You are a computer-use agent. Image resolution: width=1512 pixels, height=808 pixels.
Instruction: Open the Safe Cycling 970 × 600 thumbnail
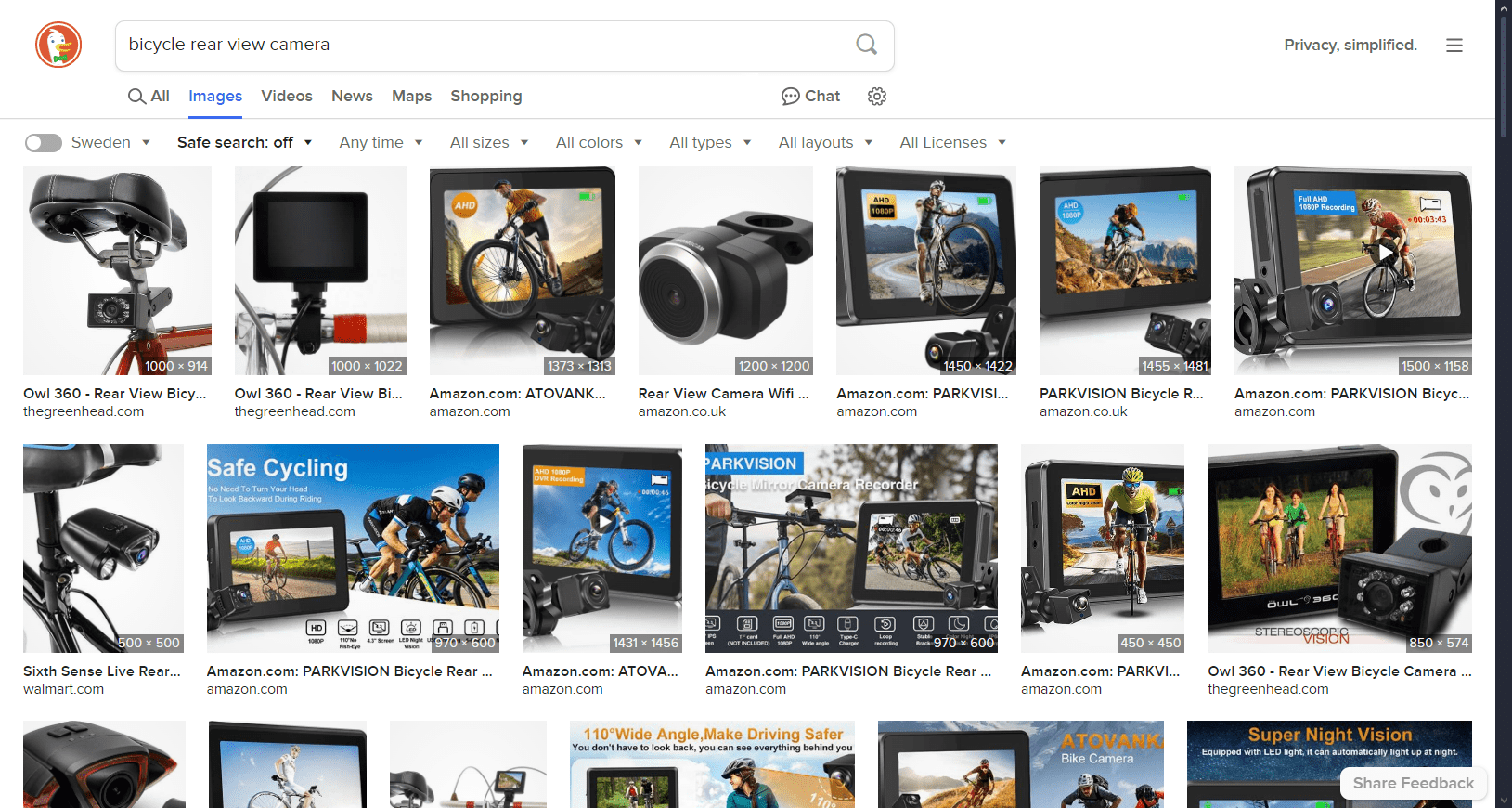[353, 548]
